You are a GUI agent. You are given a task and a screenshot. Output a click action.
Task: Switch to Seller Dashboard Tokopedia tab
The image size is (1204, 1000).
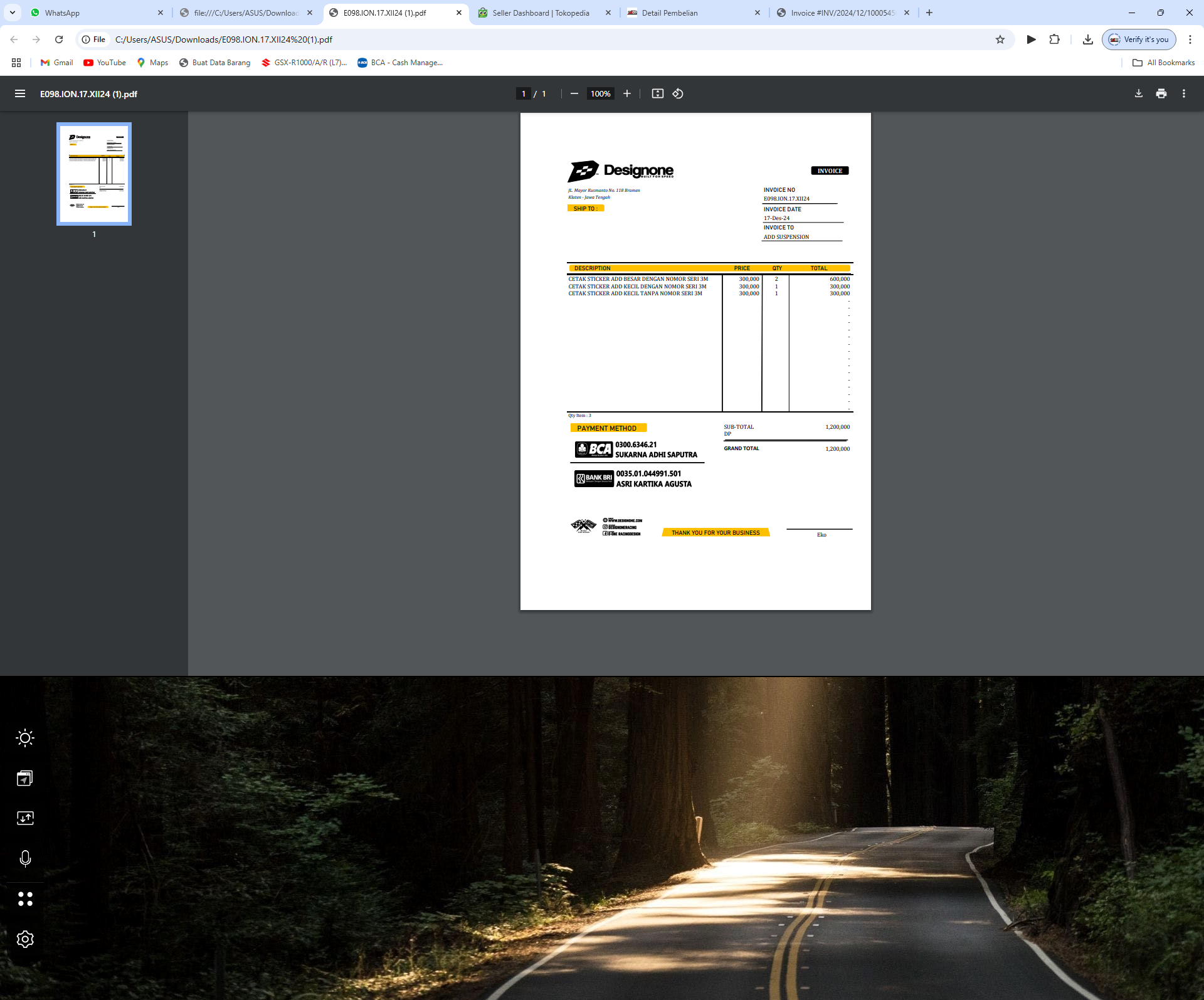(x=541, y=13)
